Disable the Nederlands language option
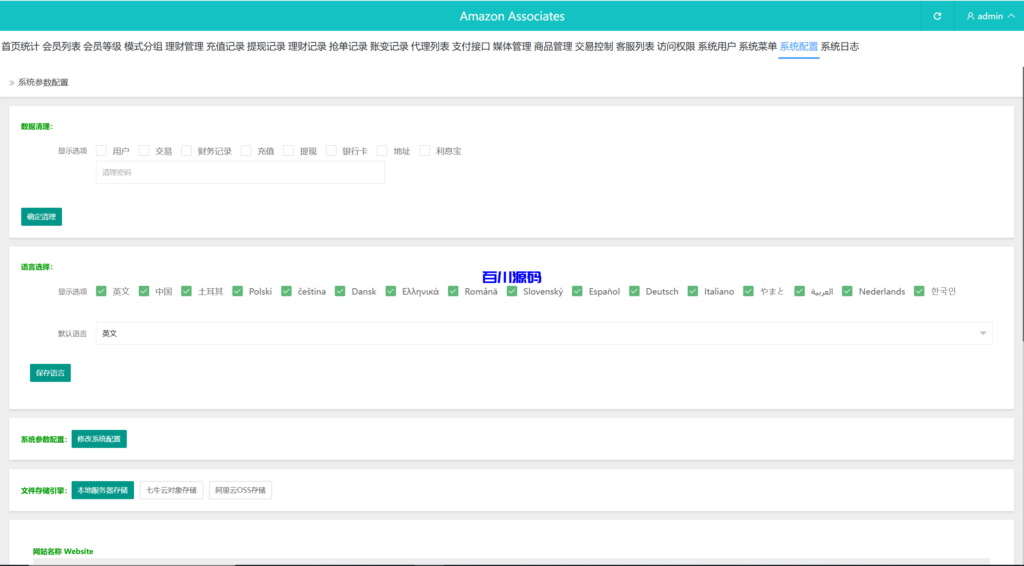 (x=848, y=291)
